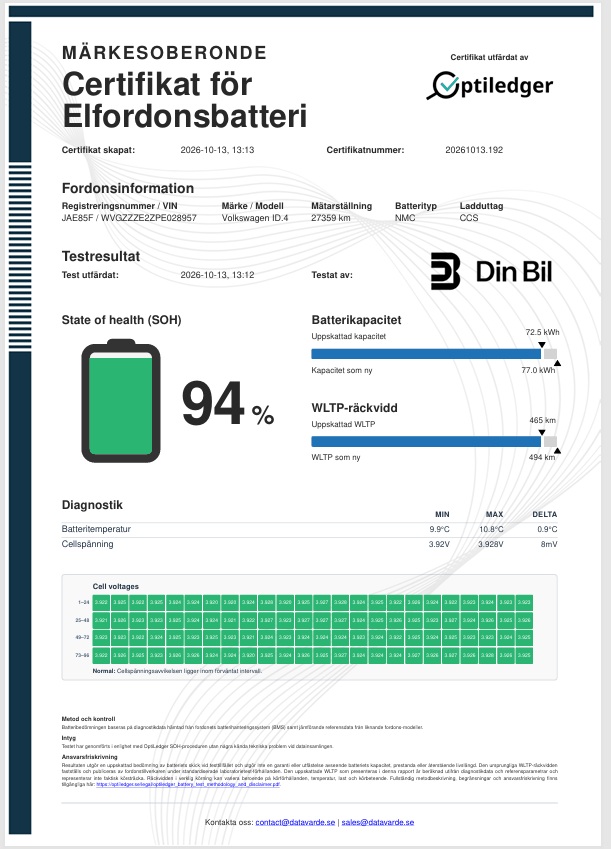The image size is (611, 849).
Task: Click the Intyg heading
Action: tap(69, 738)
